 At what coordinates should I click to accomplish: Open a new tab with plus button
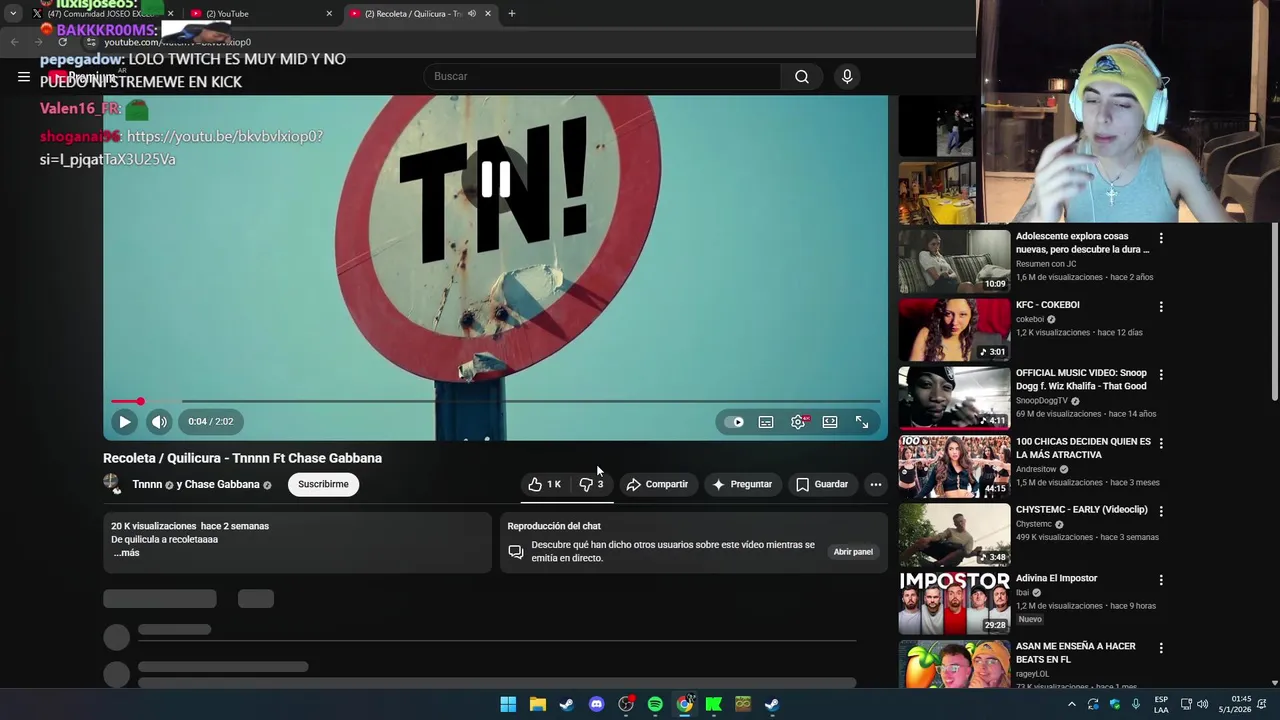click(x=512, y=13)
